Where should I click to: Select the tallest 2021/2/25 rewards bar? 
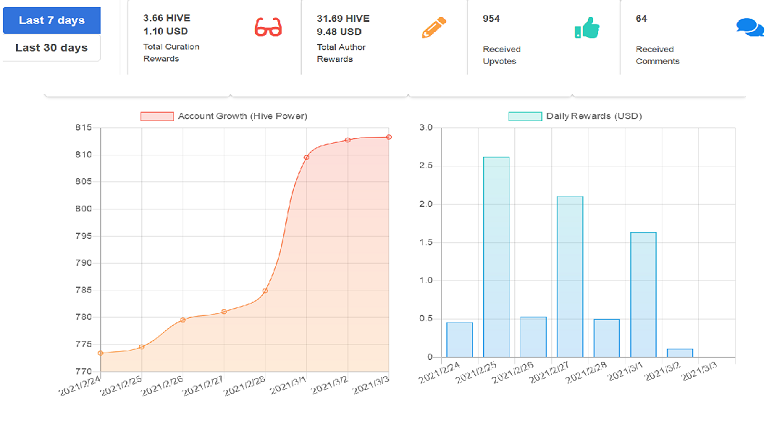point(496,257)
